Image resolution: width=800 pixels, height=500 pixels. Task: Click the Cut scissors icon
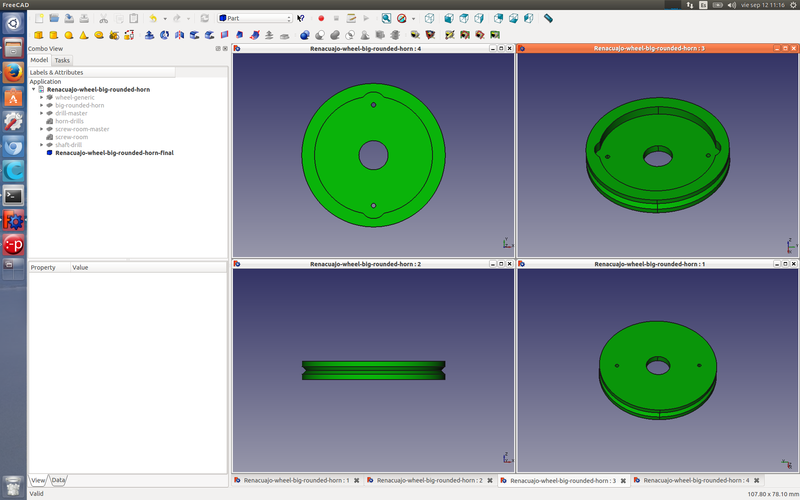point(104,18)
